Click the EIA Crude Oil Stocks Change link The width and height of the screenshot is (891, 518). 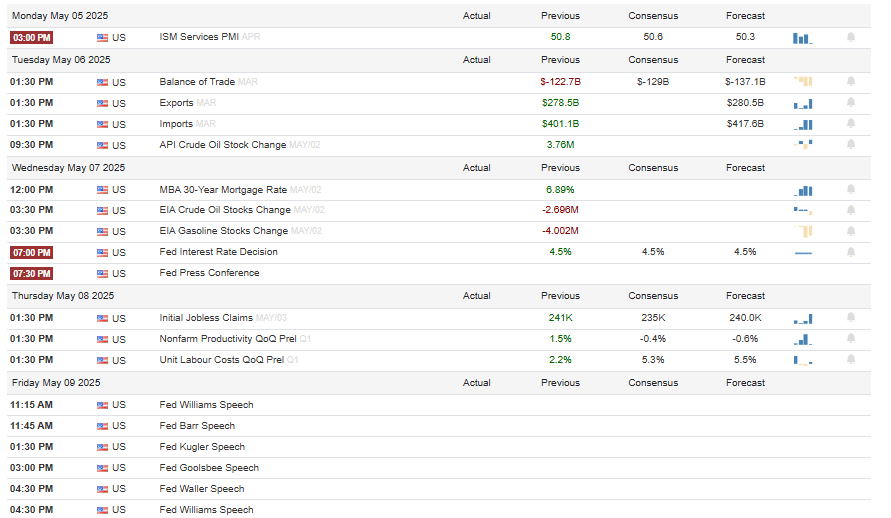(x=225, y=210)
